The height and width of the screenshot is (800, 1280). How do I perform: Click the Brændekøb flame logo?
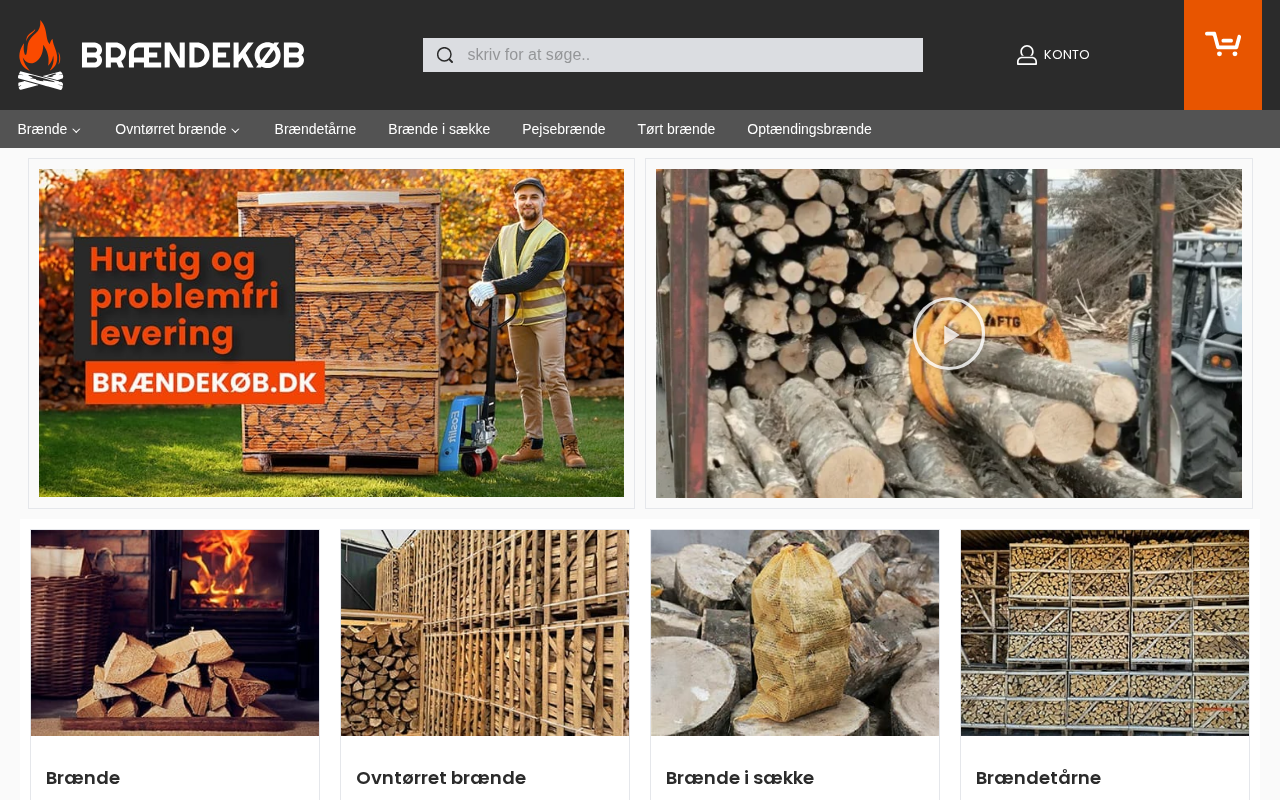tap(40, 55)
